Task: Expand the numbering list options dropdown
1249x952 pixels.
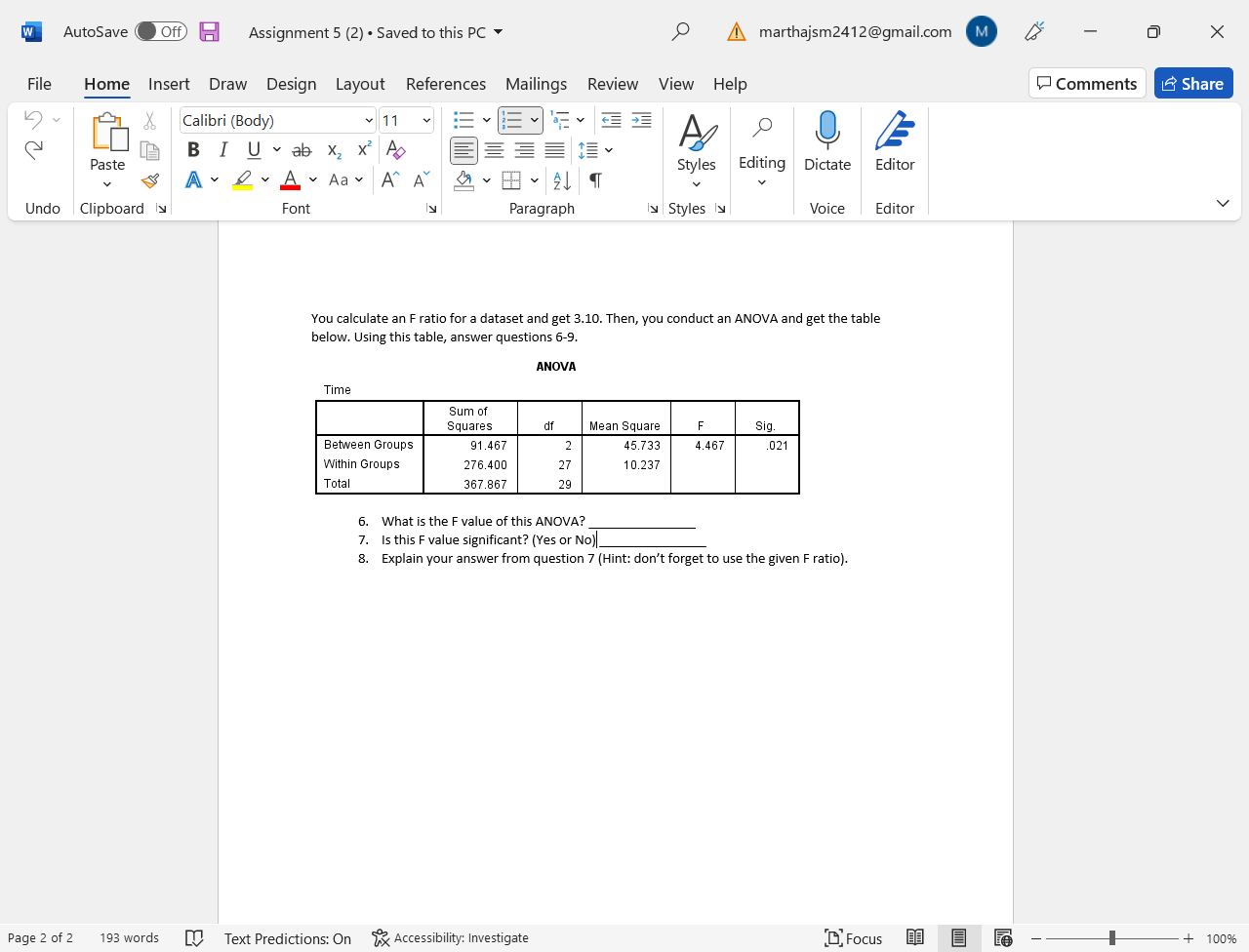Action: (x=534, y=119)
